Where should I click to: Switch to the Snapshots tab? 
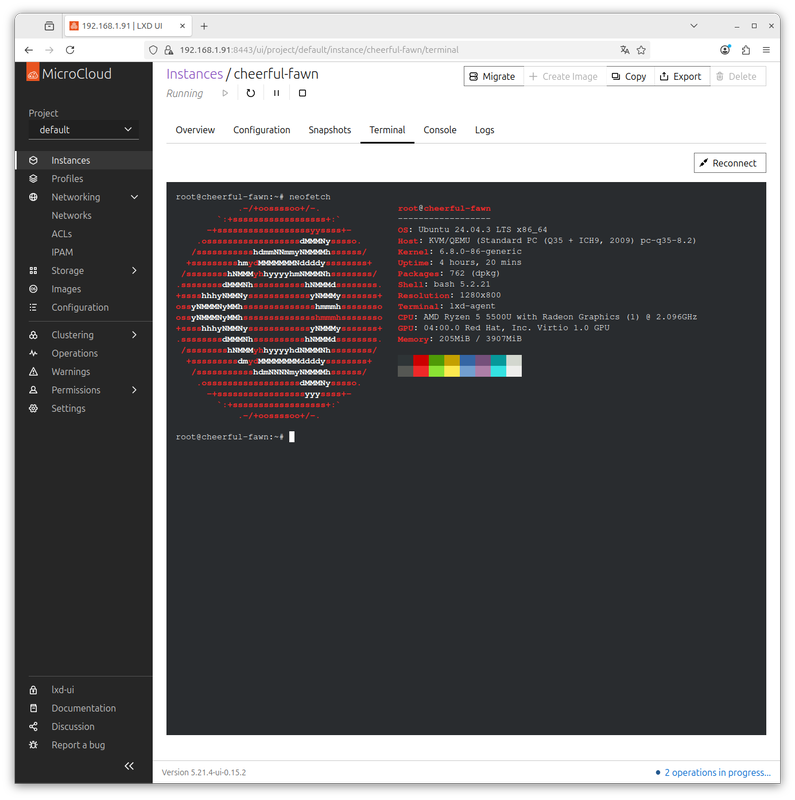[x=330, y=130]
